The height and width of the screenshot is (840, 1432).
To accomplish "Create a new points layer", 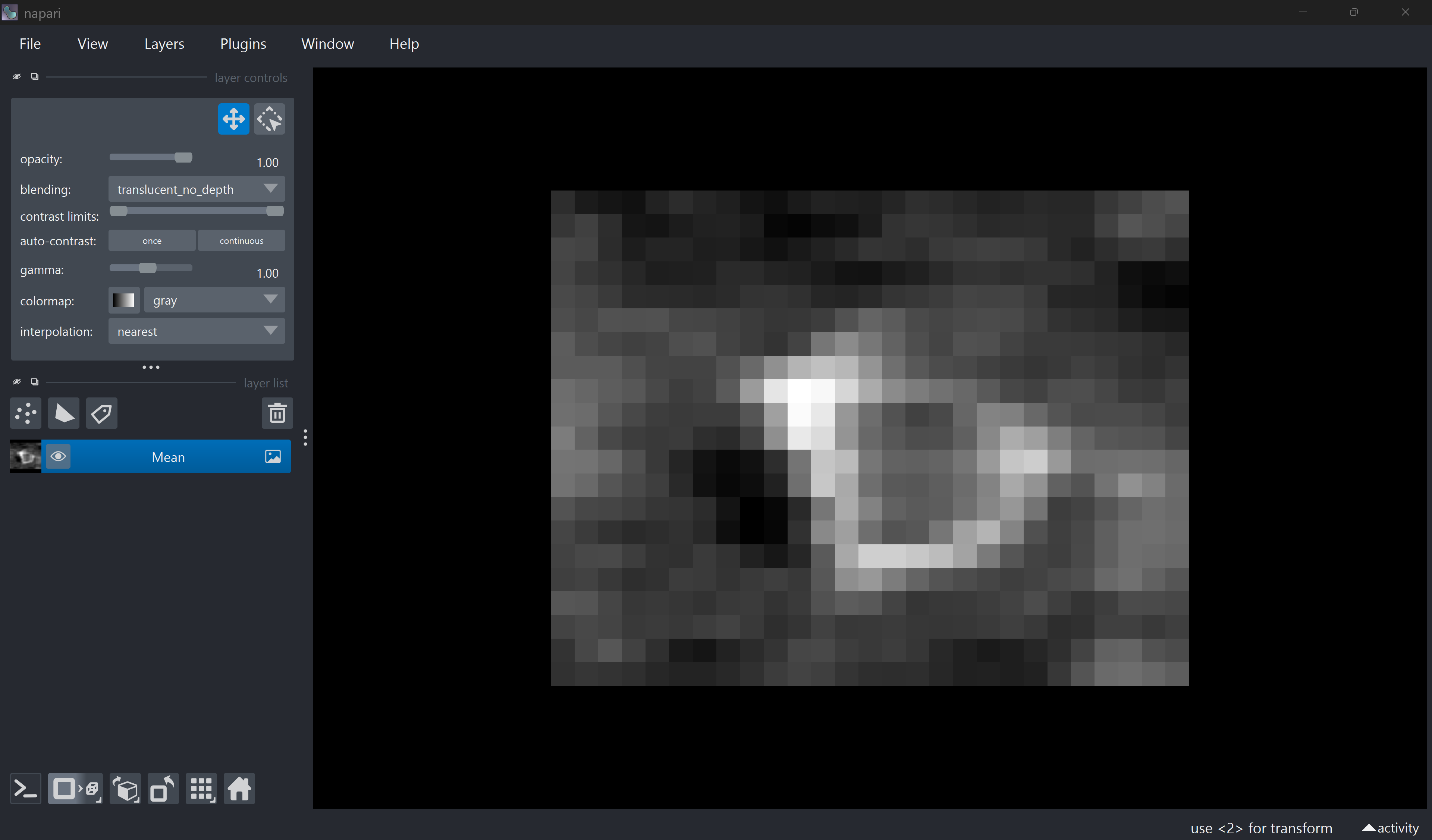I will [26, 413].
